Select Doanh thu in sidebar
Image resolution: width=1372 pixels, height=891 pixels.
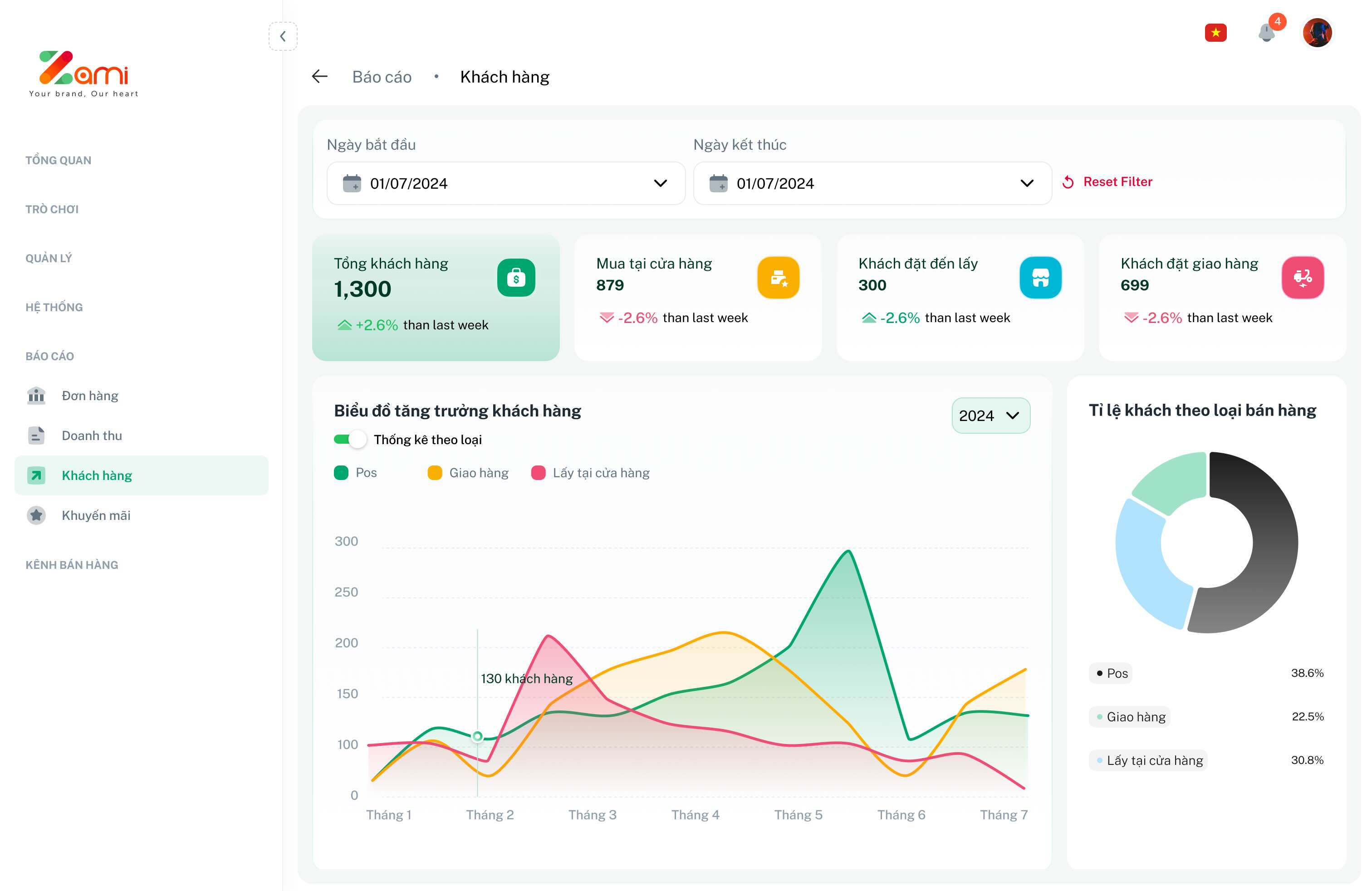point(92,436)
